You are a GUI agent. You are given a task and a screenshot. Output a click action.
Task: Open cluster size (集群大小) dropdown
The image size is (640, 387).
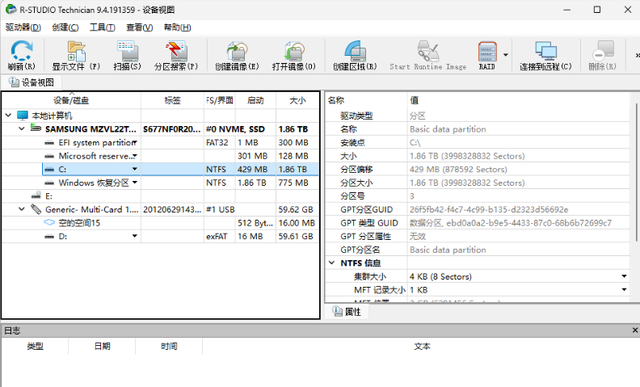point(624,276)
